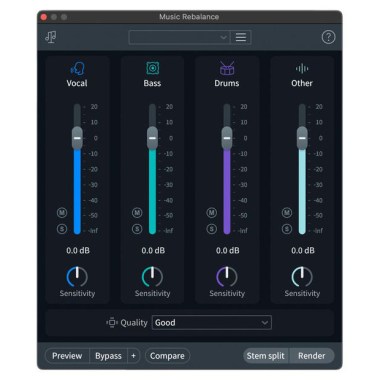The width and height of the screenshot is (380, 380).
Task: Click the plus expander next to Bypass
Action: click(133, 356)
